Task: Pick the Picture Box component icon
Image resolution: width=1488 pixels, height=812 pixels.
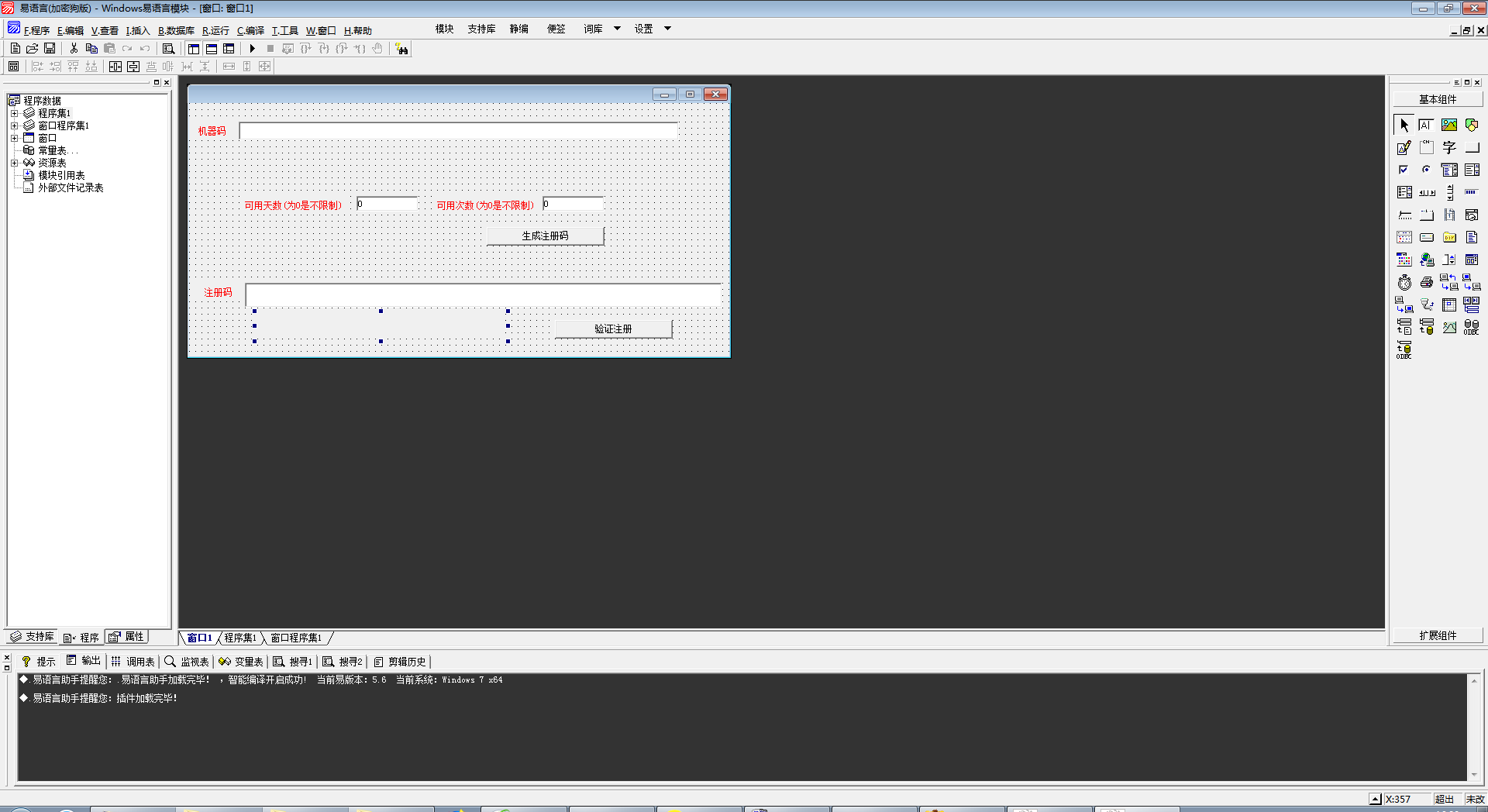Action: (x=1449, y=126)
